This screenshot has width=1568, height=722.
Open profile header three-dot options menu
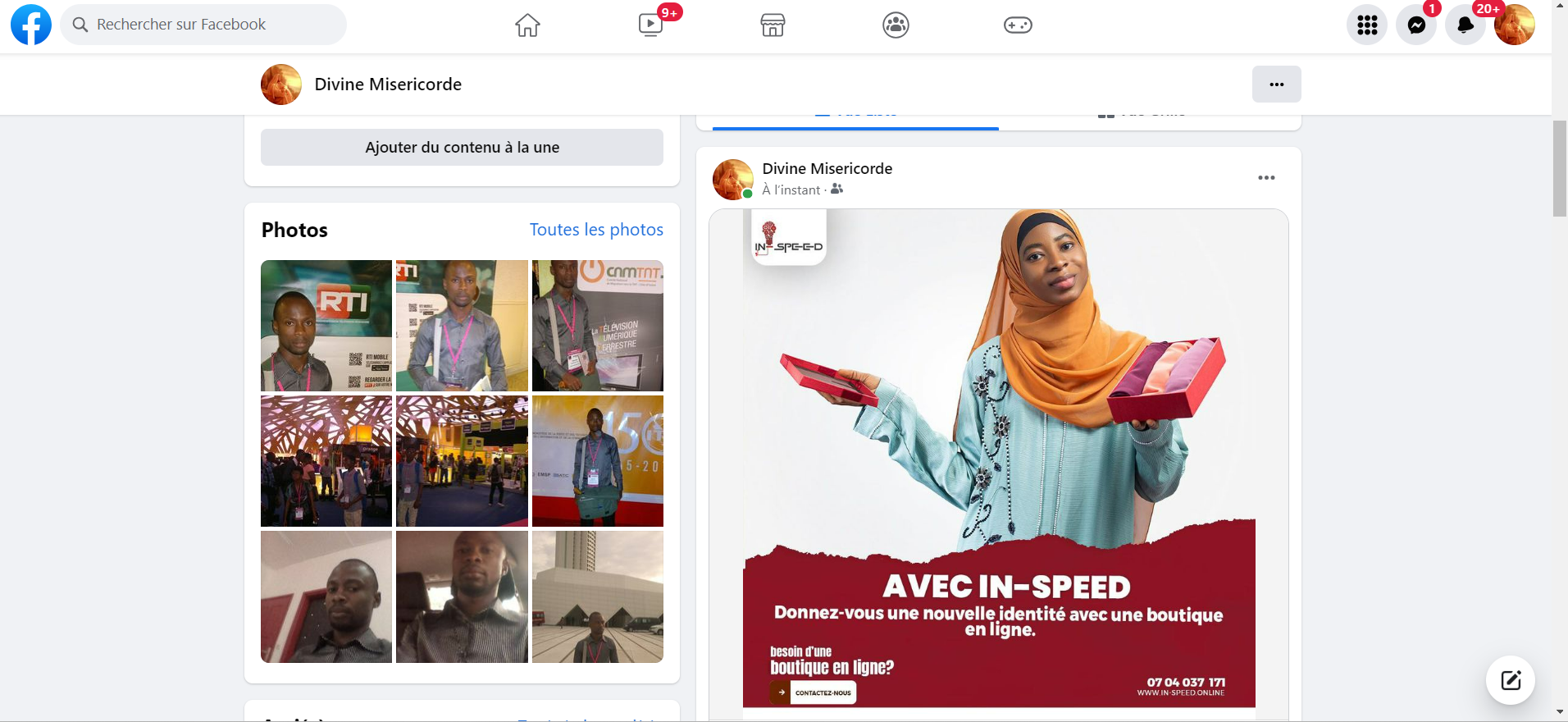click(1276, 85)
